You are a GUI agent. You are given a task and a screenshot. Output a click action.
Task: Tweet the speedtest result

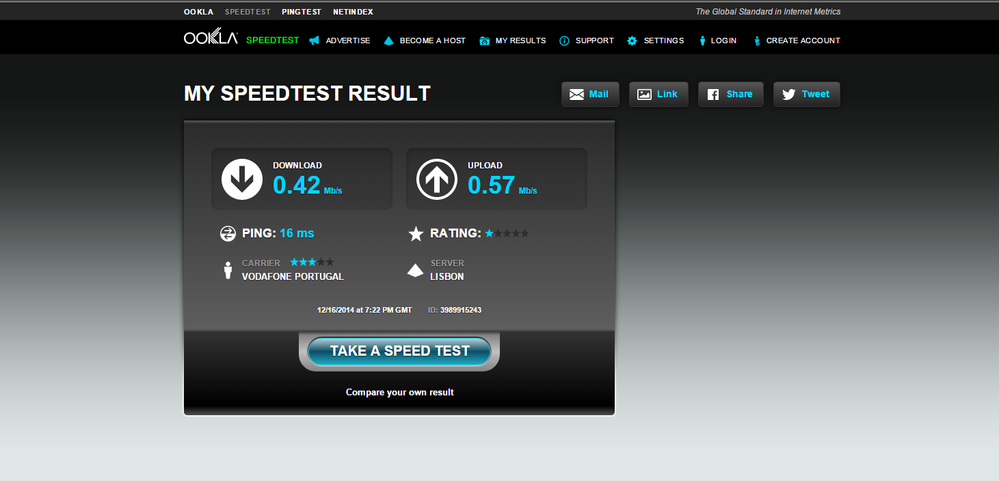807,94
